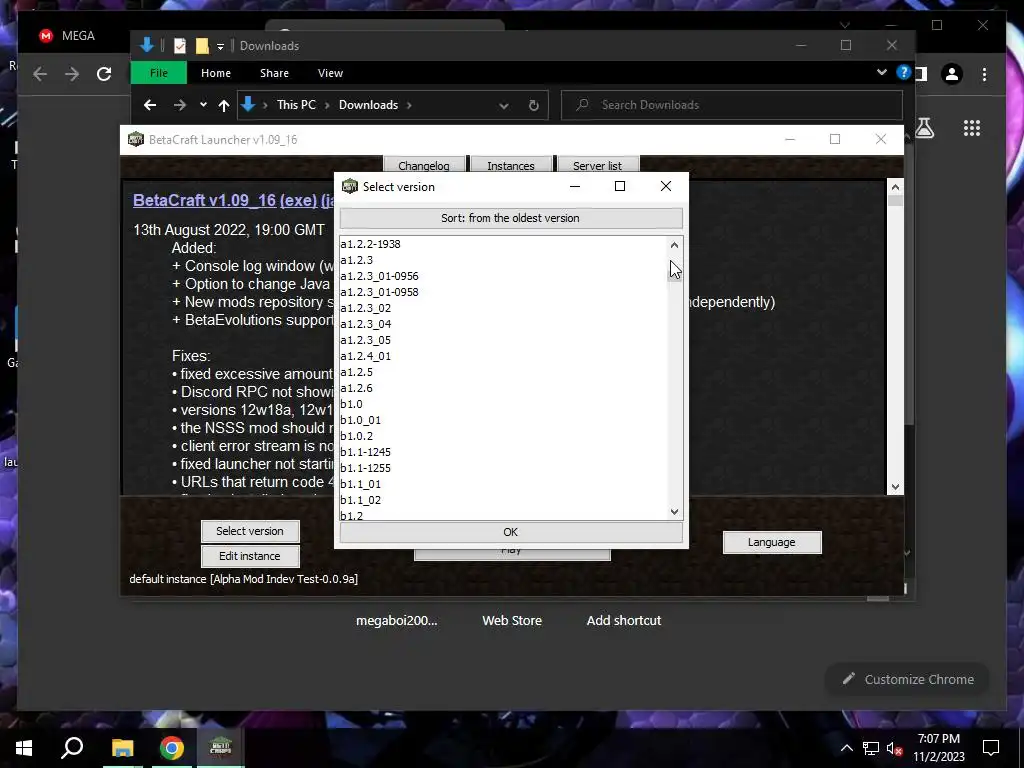The image size is (1024, 768).
Task: Select version b1.1-1245
Action: (503, 452)
